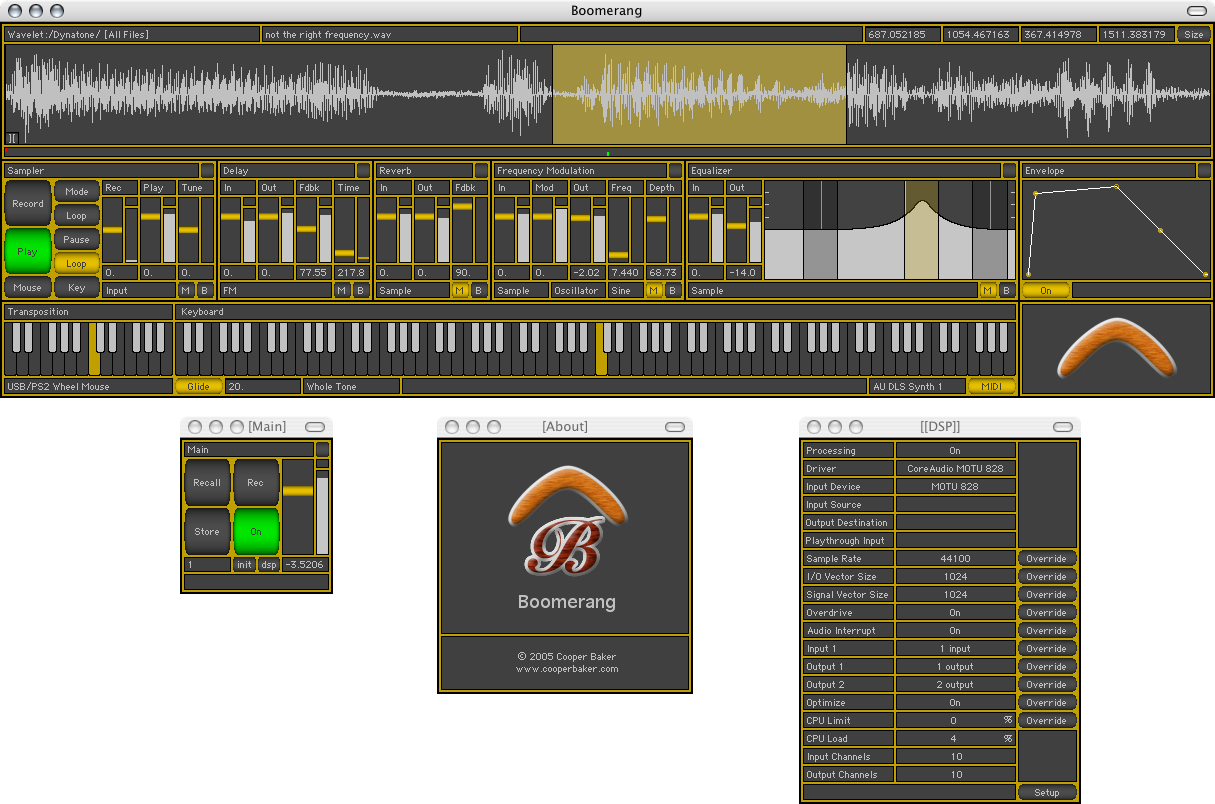Click the Key button in Sampler
The width and height of the screenshot is (1215, 804).
click(77, 288)
